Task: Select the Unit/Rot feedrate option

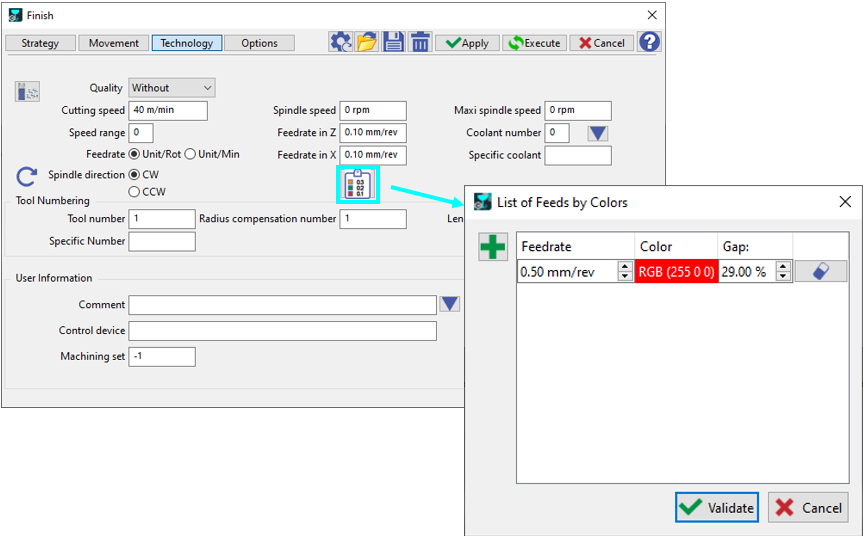Action: 134,155
